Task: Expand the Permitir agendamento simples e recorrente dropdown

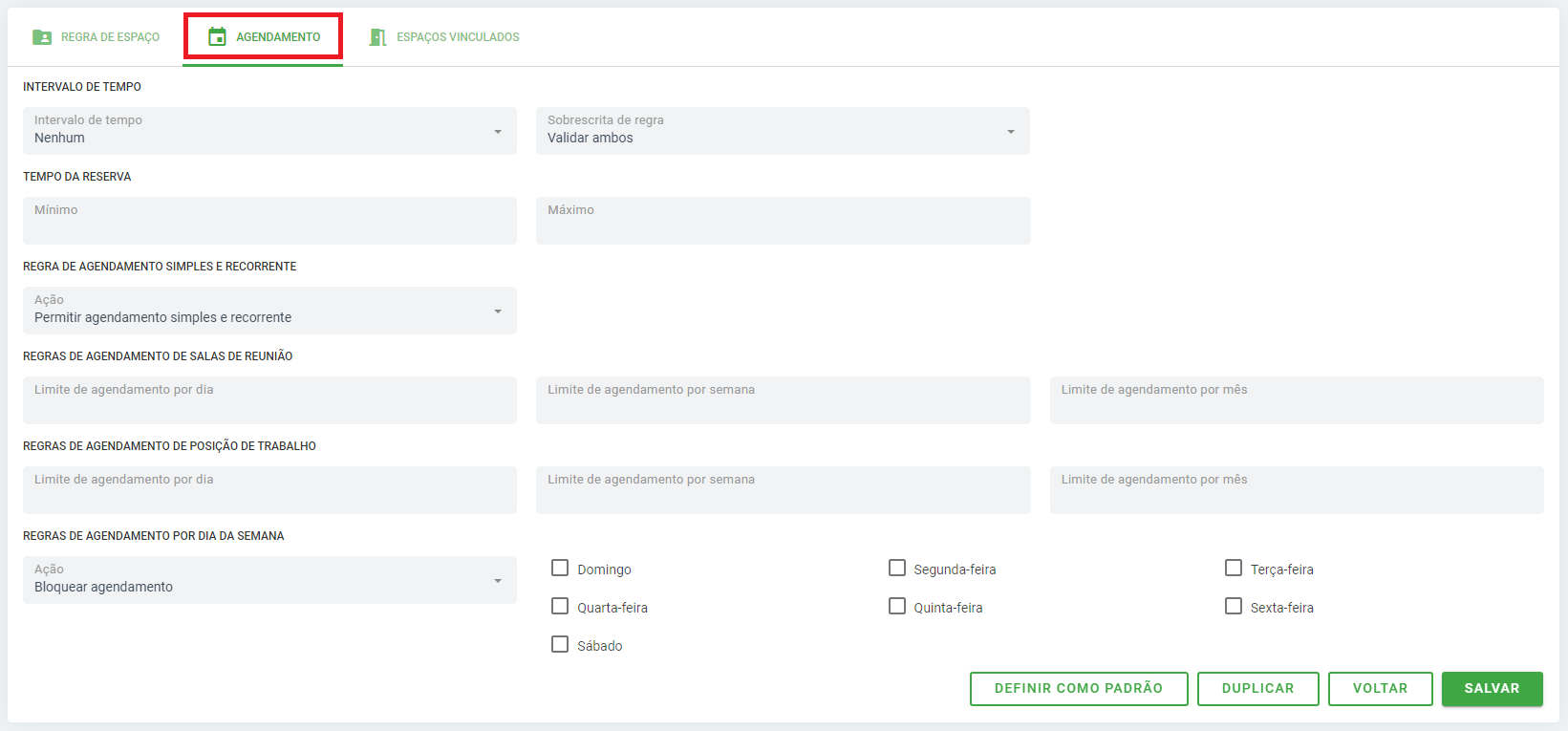Action: (269, 311)
